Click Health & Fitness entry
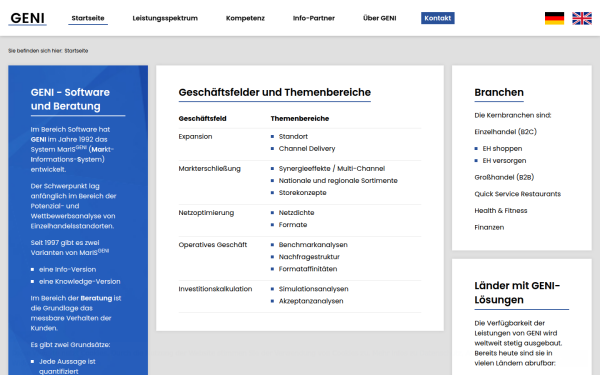The image size is (600, 375). point(501,210)
